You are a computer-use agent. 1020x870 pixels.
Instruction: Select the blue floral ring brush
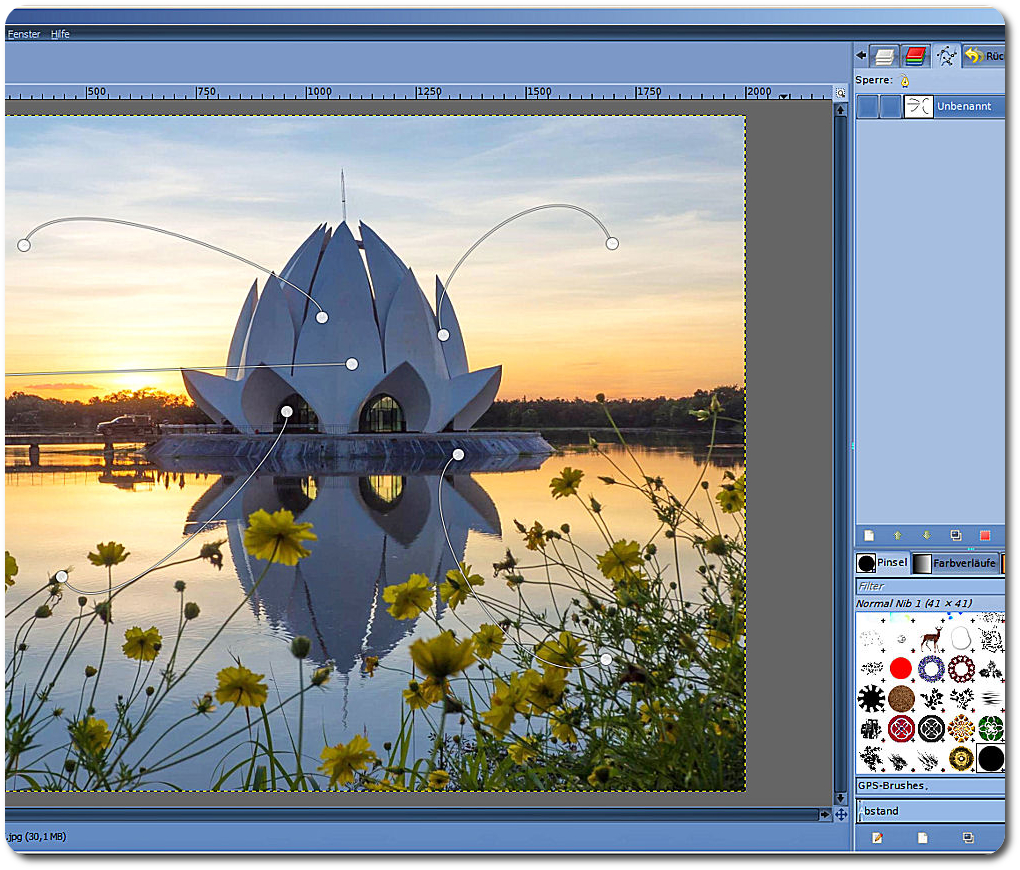(x=931, y=668)
